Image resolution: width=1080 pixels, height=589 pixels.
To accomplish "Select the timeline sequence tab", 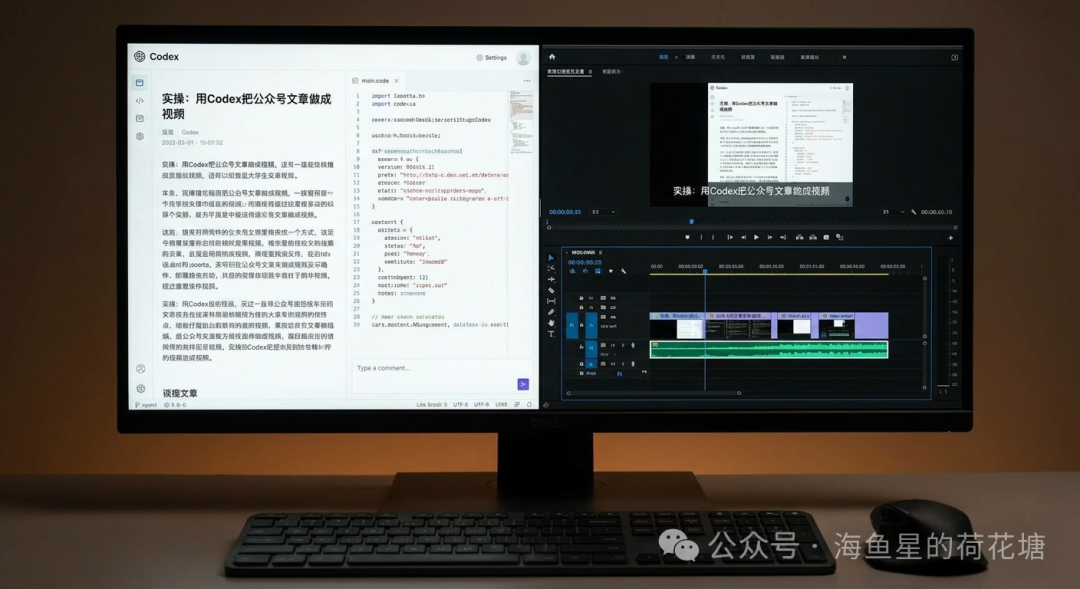I will pyautogui.click(x=583, y=253).
